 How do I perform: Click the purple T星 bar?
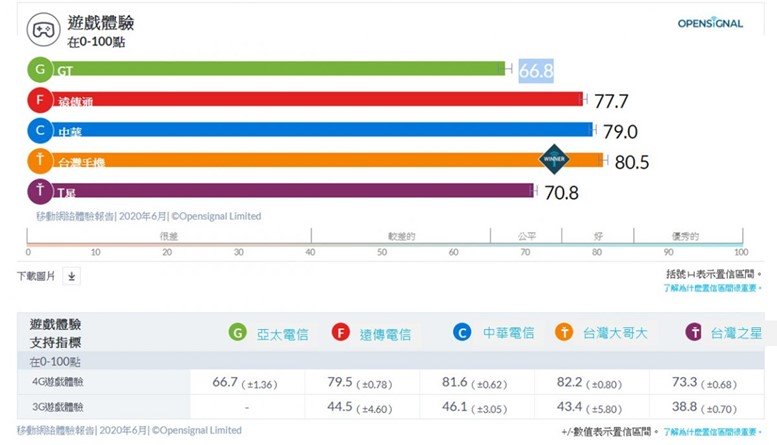(293, 190)
